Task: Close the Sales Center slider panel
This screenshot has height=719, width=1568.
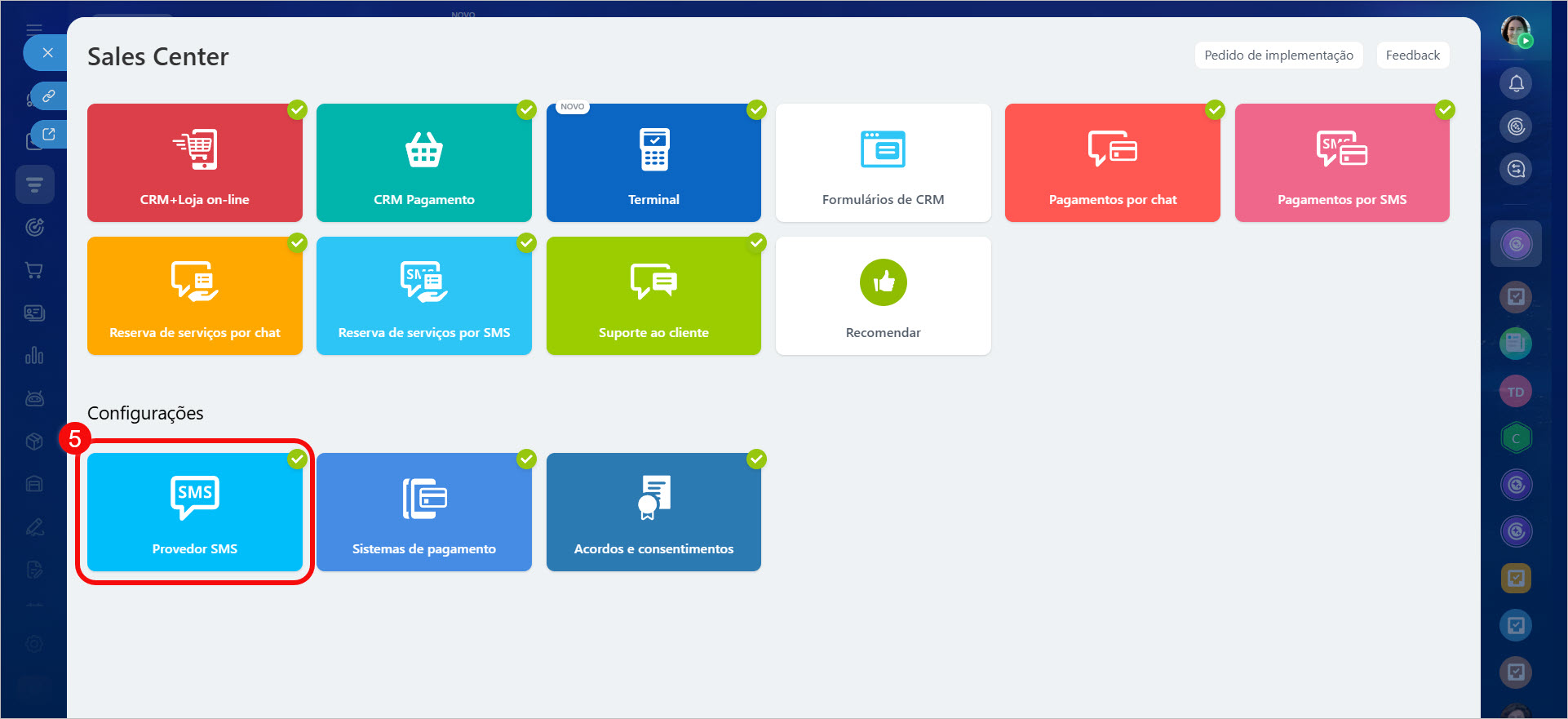Action: pyautogui.click(x=47, y=53)
